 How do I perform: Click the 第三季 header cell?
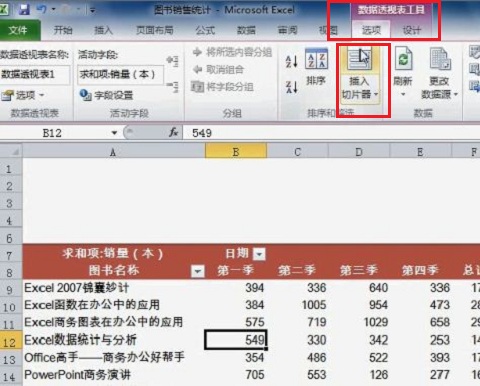click(359, 270)
